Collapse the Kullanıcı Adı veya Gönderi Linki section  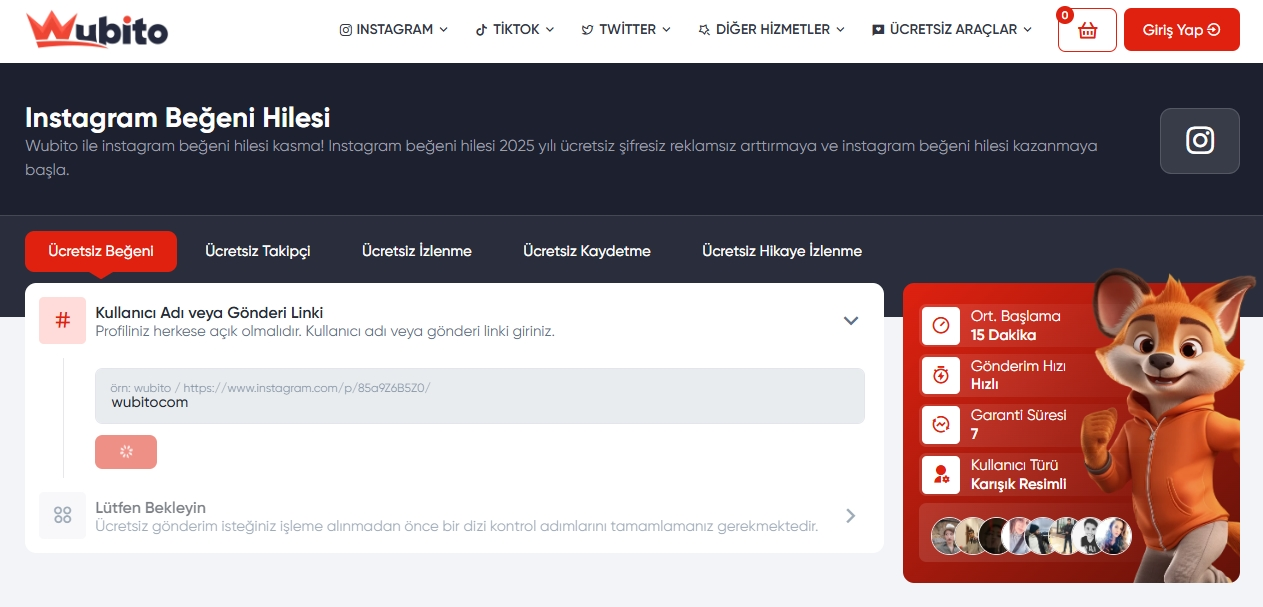click(851, 320)
